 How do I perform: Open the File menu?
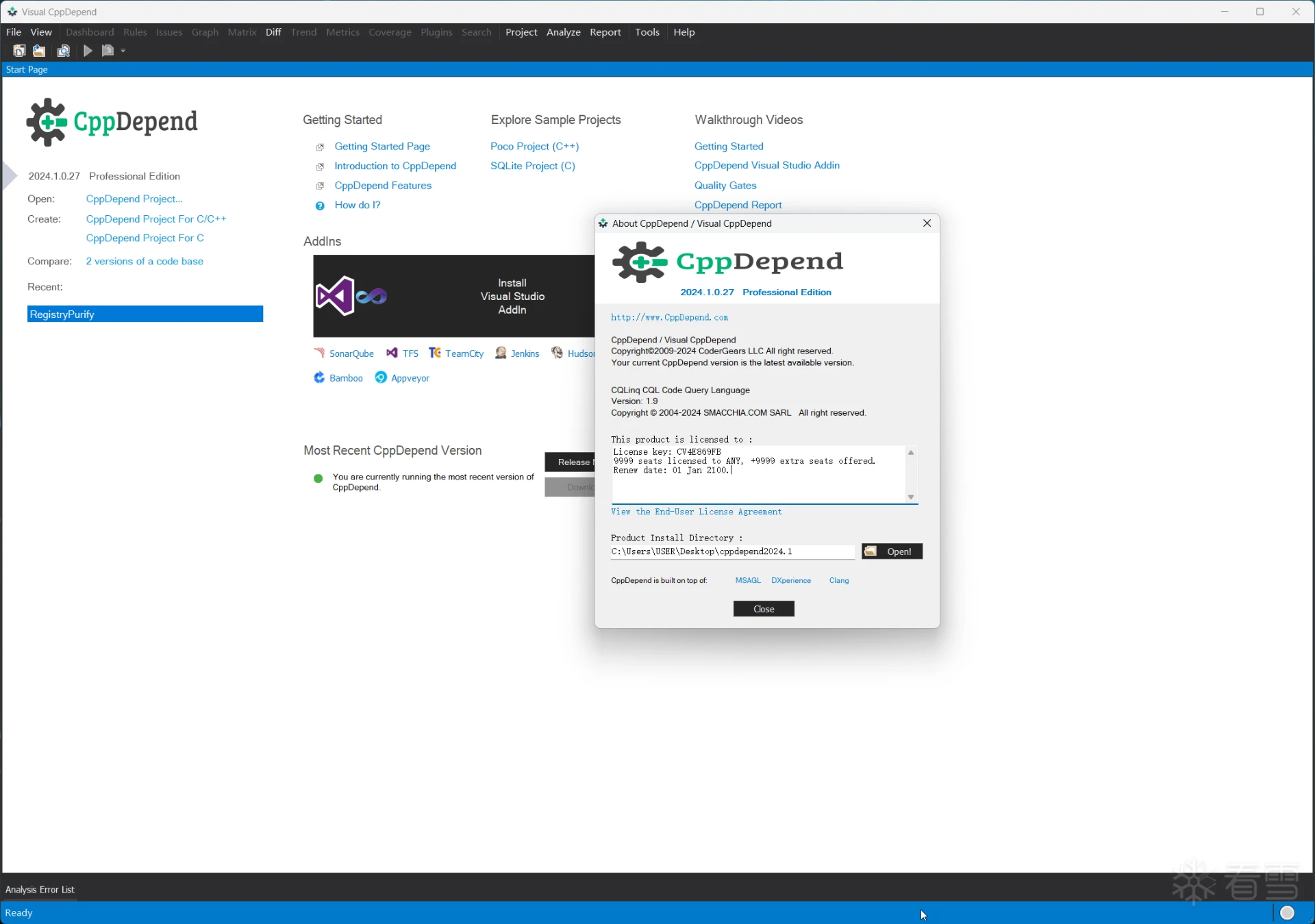[x=14, y=32]
